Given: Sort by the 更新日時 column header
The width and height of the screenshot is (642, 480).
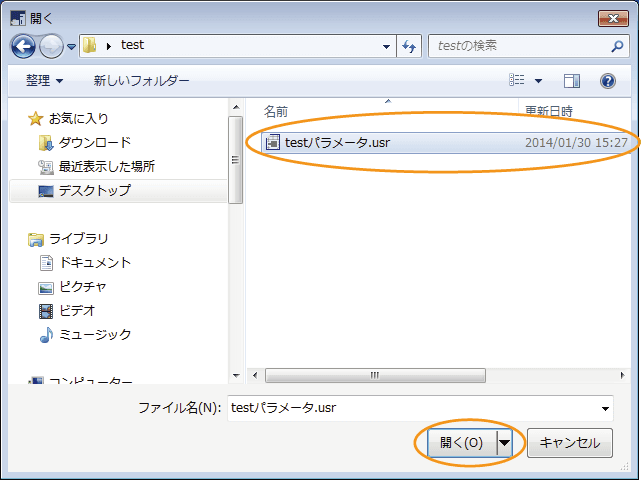Looking at the screenshot, I should (549, 111).
